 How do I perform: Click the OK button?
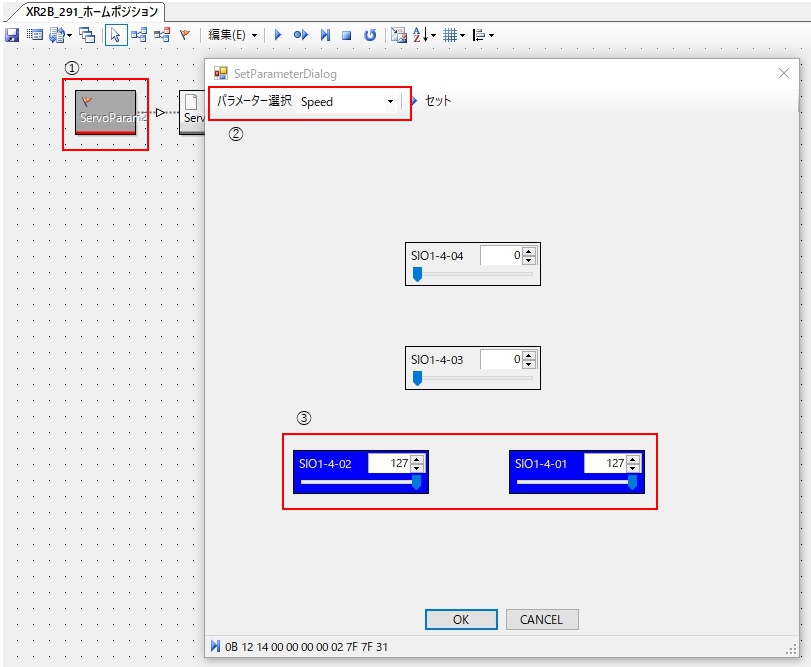point(461,619)
